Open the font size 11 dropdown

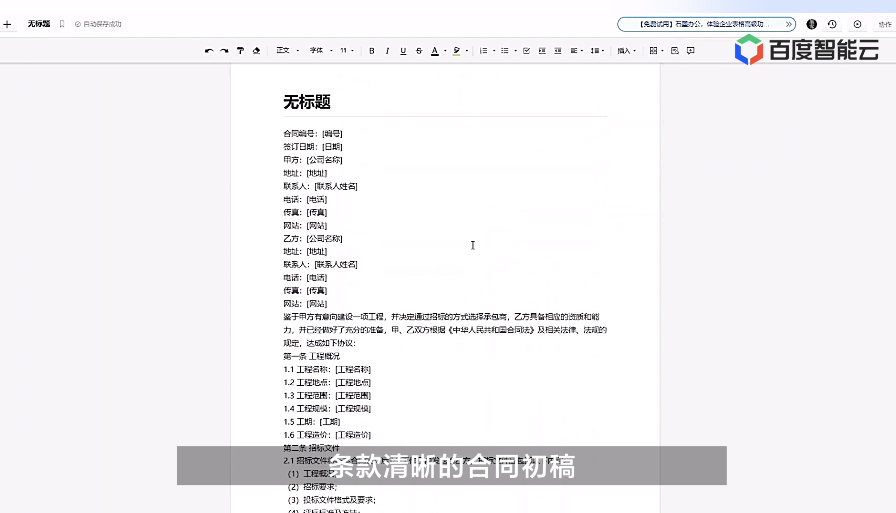347,51
